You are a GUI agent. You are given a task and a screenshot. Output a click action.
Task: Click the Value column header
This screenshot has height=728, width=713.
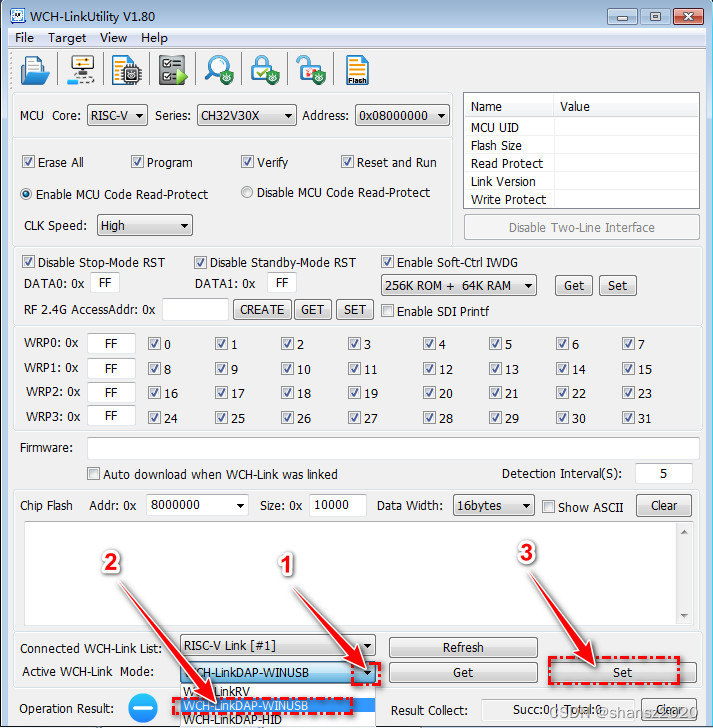pos(626,106)
